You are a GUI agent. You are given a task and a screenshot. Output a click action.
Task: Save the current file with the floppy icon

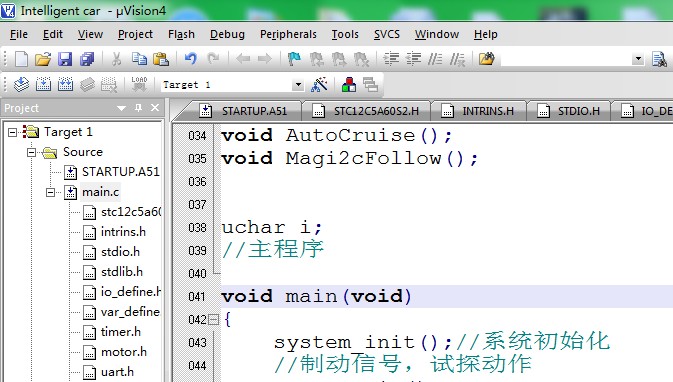tap(65, 59)
